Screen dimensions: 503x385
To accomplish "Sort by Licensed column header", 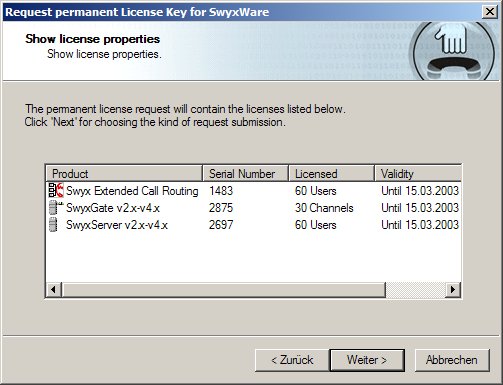I will [331, 174].
